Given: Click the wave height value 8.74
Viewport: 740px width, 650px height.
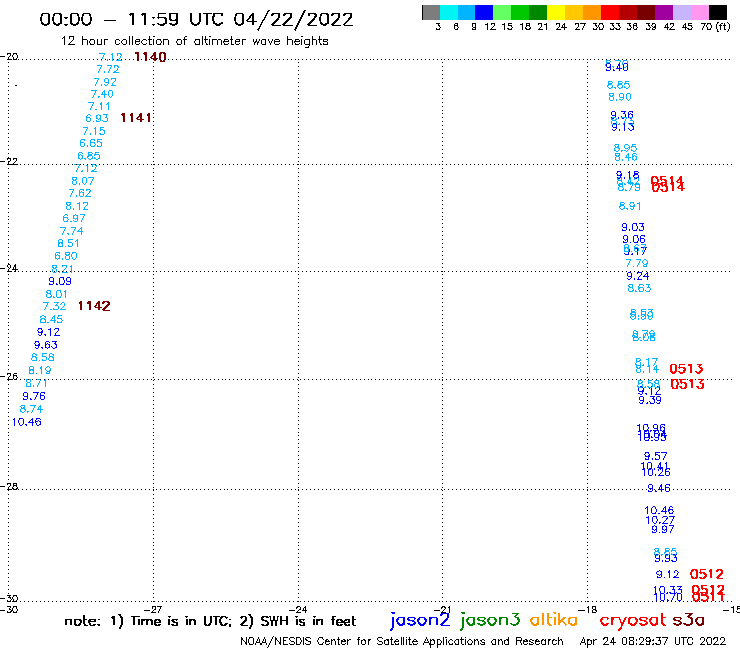Looking at the screenshot, I should point(31,409).
